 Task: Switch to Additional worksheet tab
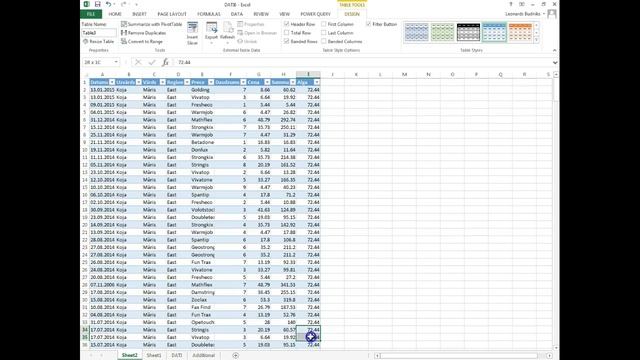(203, 356)
